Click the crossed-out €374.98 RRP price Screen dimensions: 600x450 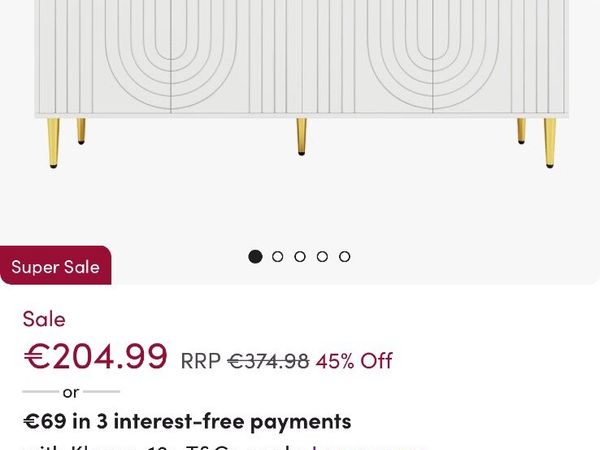(268, 361)
